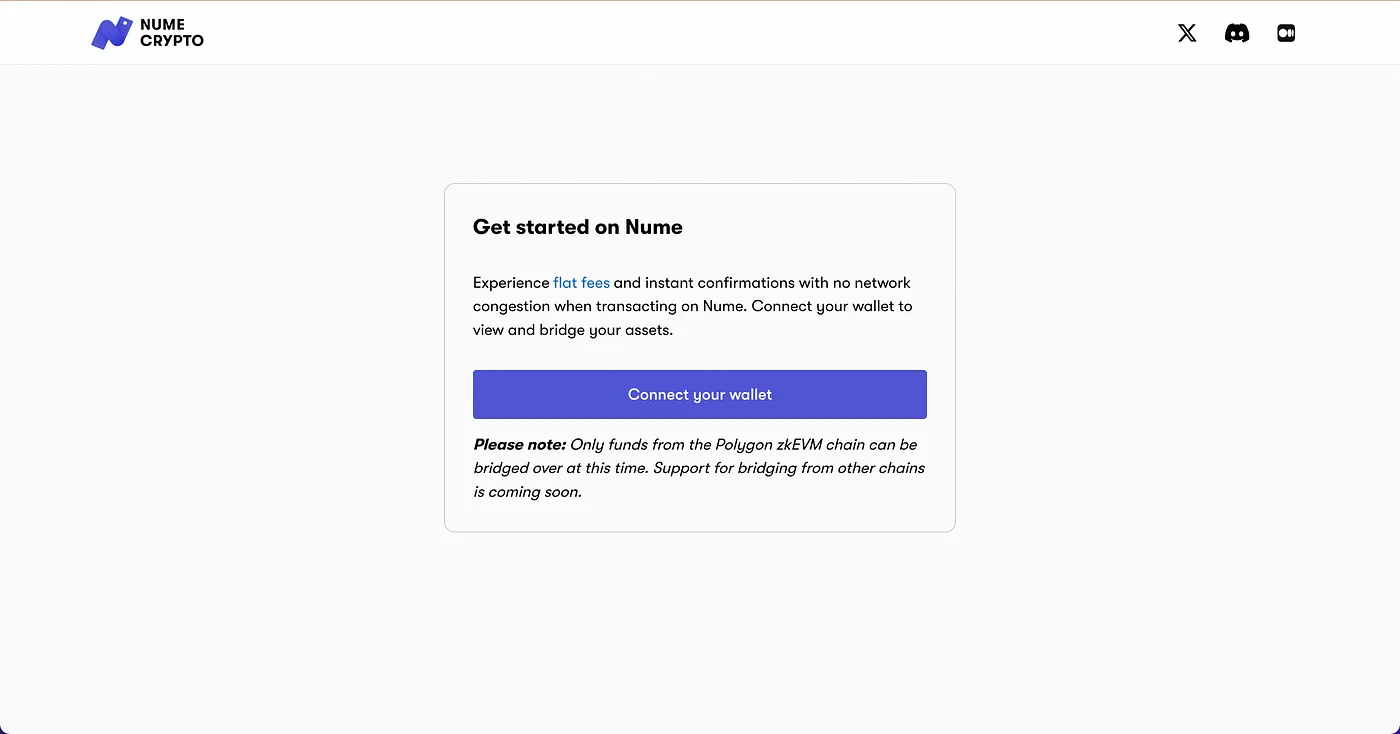The height and width of the screenshot is (734, 1400).
Task: Click the Connect your wallet button
Action: [700, 394]
